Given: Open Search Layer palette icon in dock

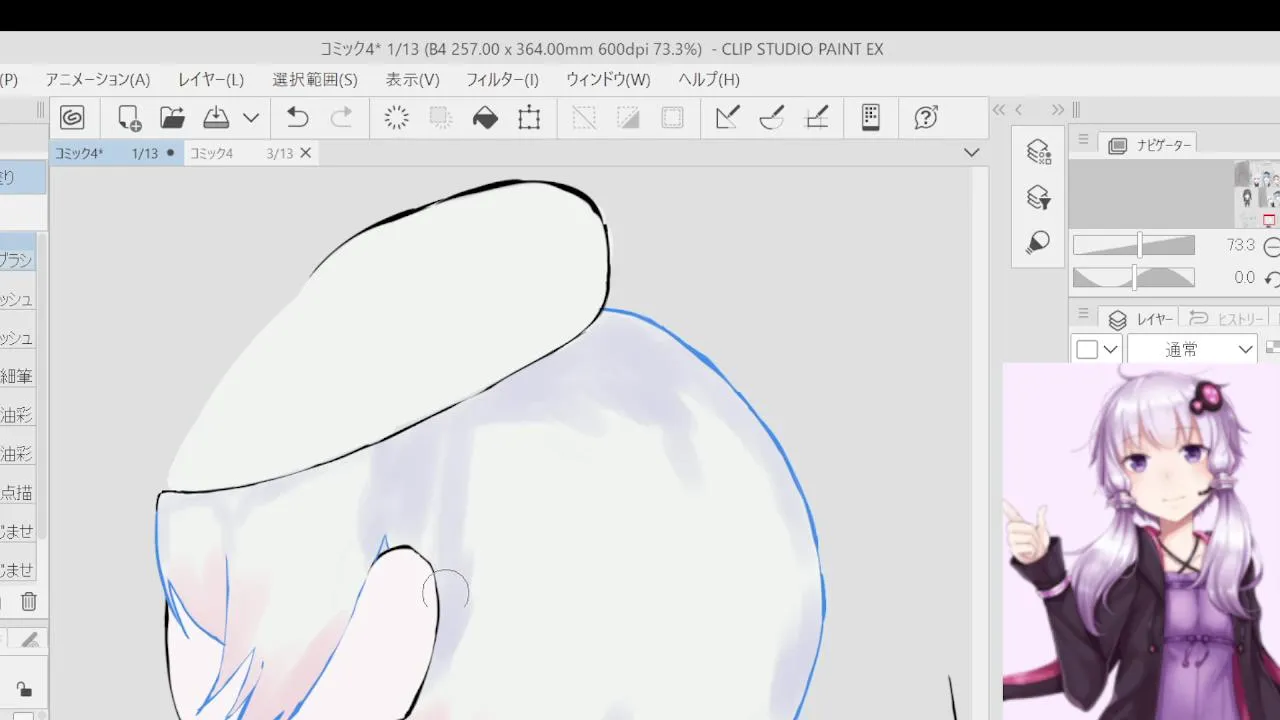Looking at the screenshot, I should pos(1039,197).
